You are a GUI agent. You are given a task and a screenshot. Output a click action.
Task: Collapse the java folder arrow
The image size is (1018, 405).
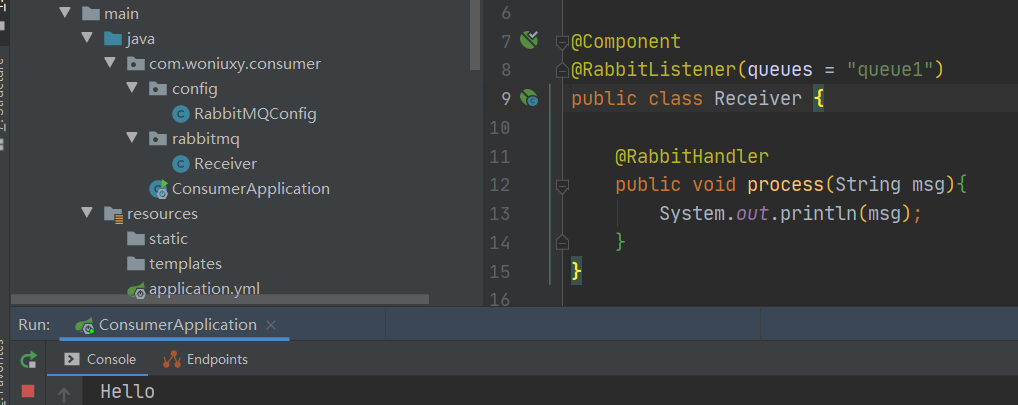point(87,38)
